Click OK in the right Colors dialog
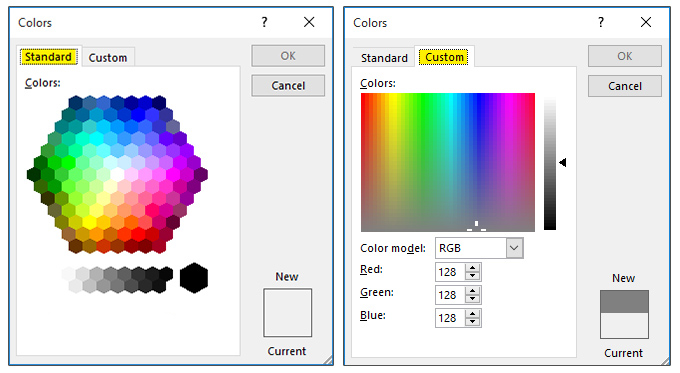680x373 pixels. click(x=624, y=56)
